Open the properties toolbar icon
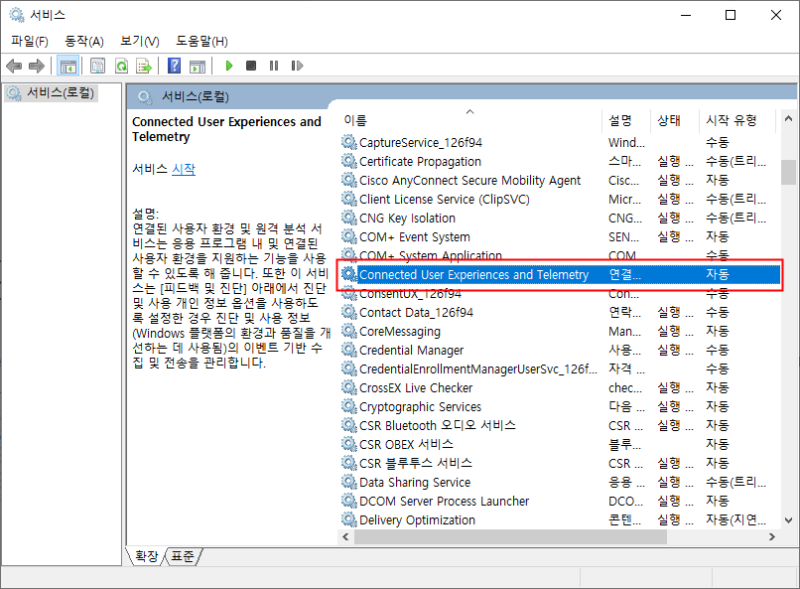Image resolution: width=800 pixels, height=589 pixels. coord(97,66)
